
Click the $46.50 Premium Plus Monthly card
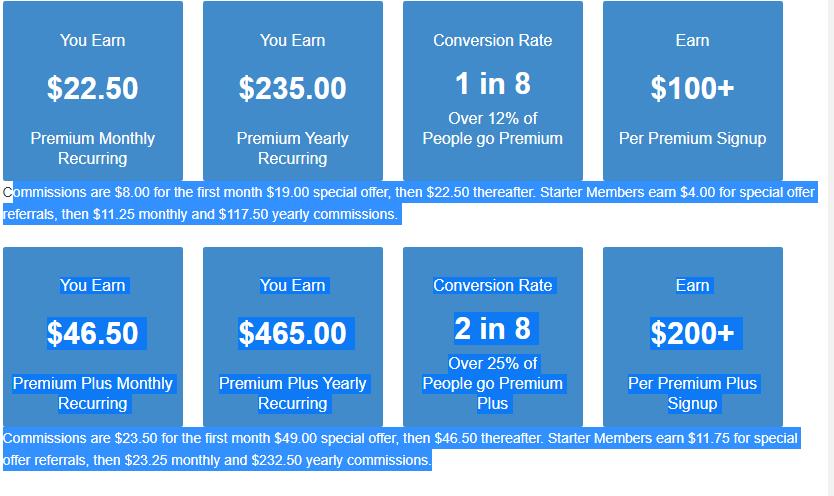(x=93, y=337)
